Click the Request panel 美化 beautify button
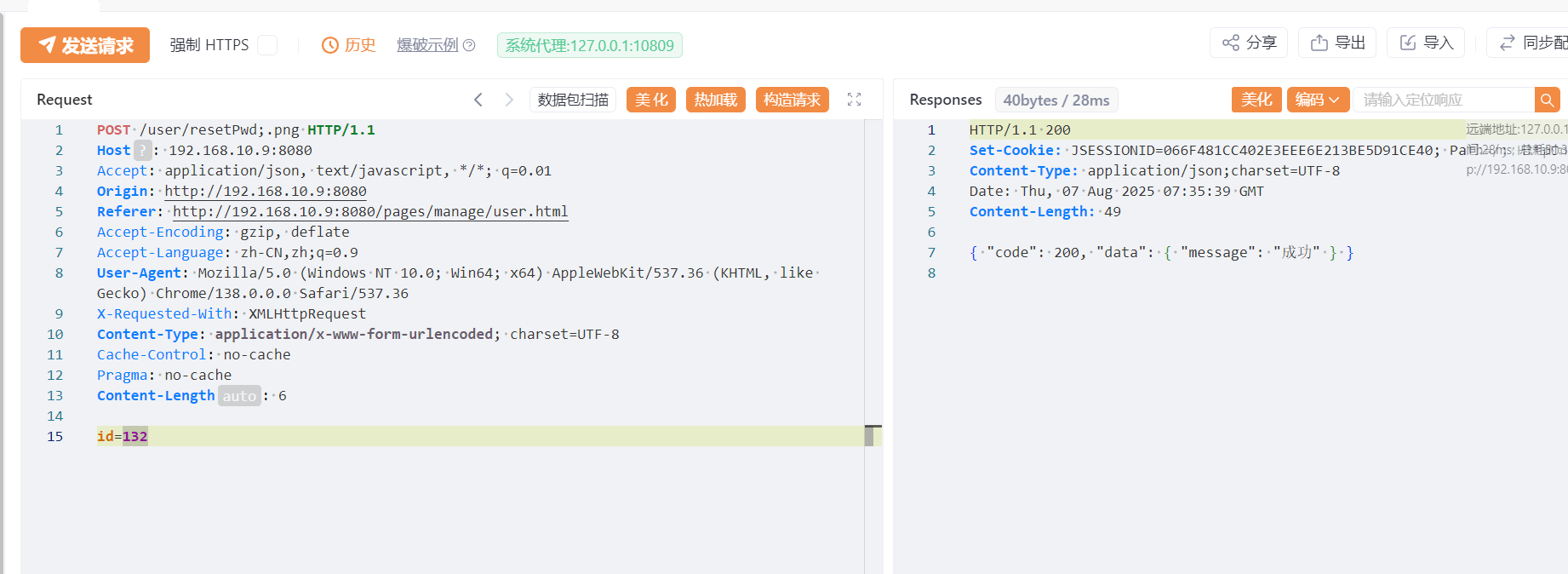Image resolution: width=1568 pixels, height=574 pixels. 651,100
